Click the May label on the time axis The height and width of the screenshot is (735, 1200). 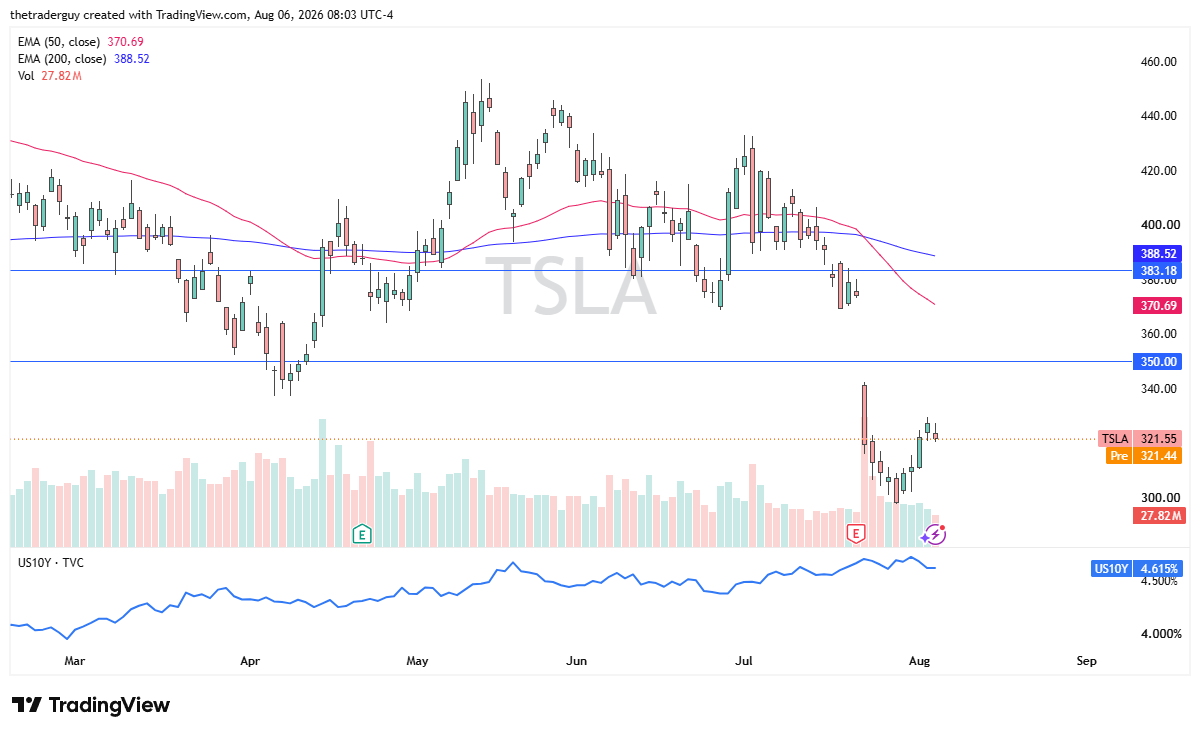(418, 661)
